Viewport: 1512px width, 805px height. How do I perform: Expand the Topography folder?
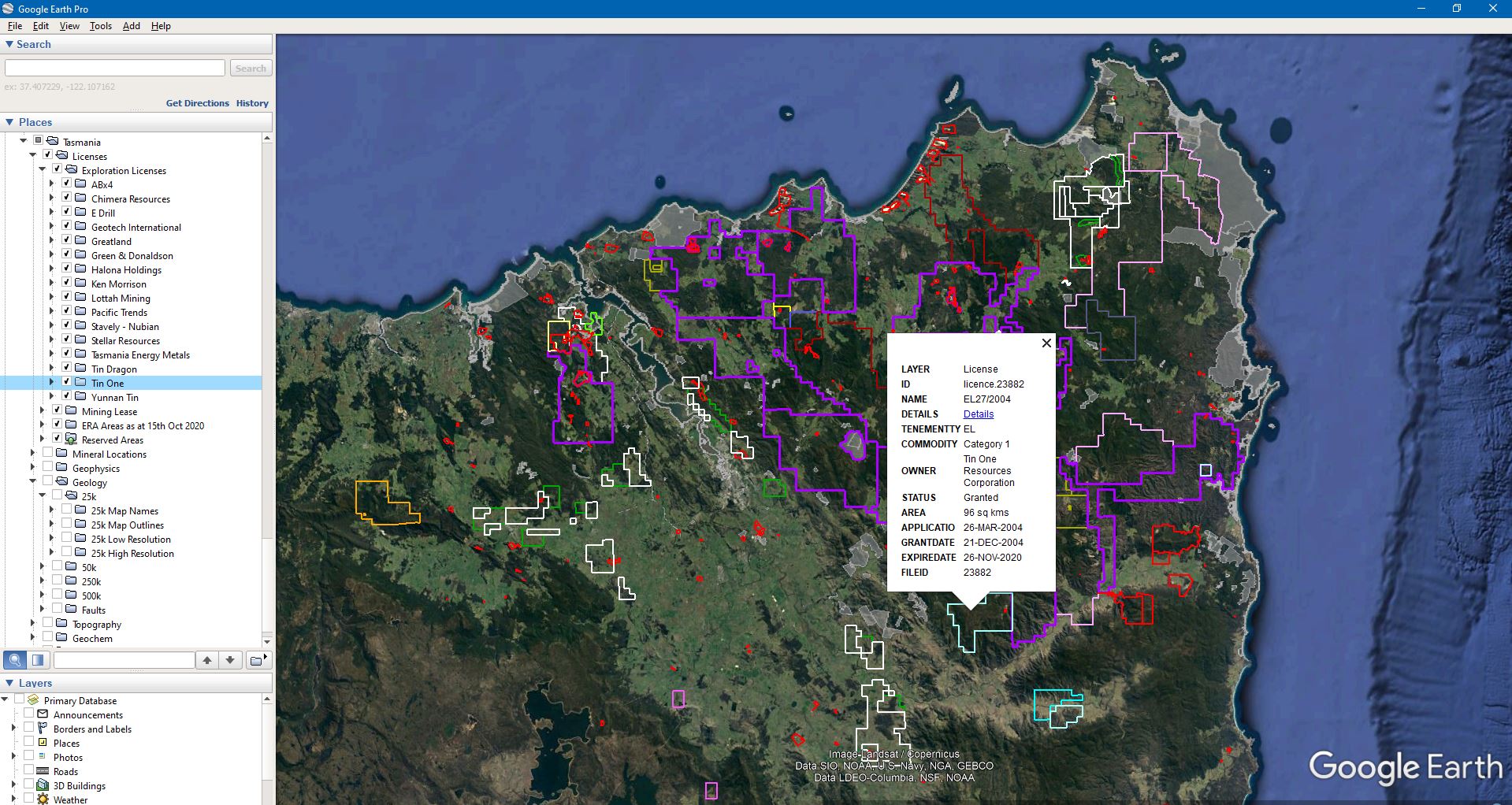coord(33,624)
